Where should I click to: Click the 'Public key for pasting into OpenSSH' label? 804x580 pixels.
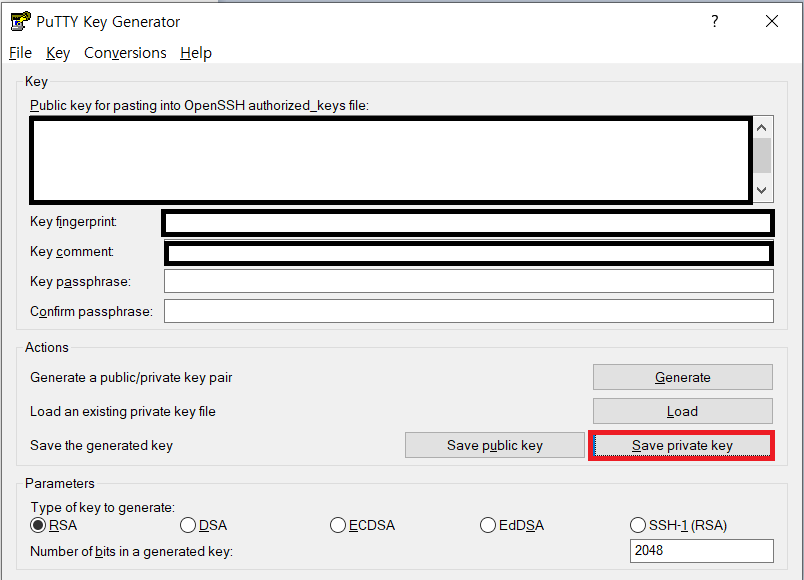click(199, 106)
